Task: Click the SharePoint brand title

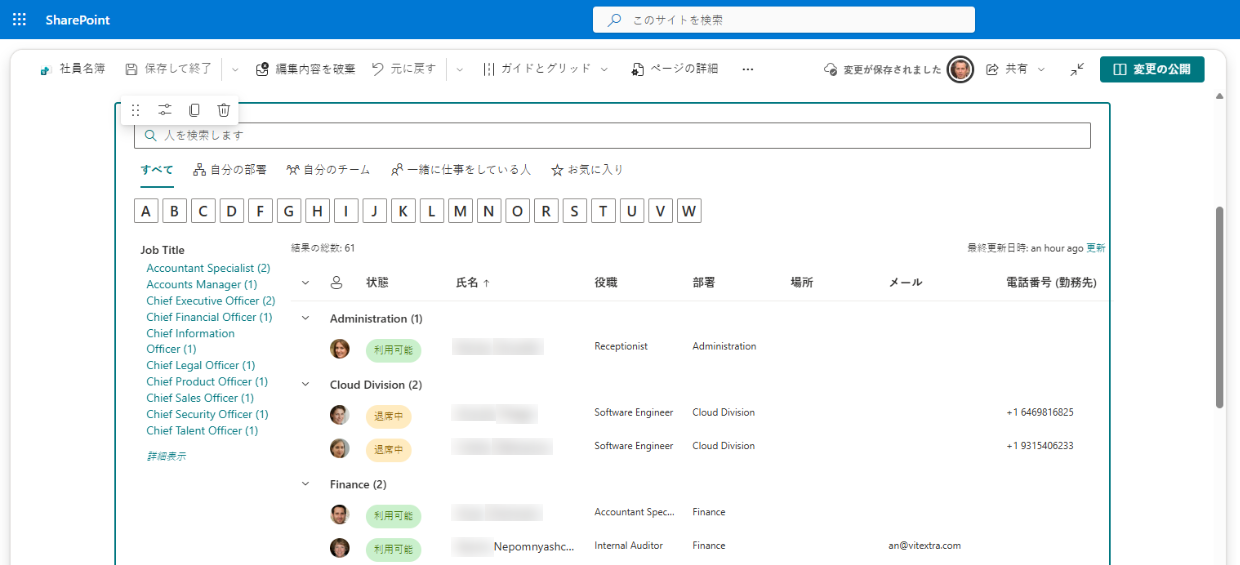Action: coord(78,20)
